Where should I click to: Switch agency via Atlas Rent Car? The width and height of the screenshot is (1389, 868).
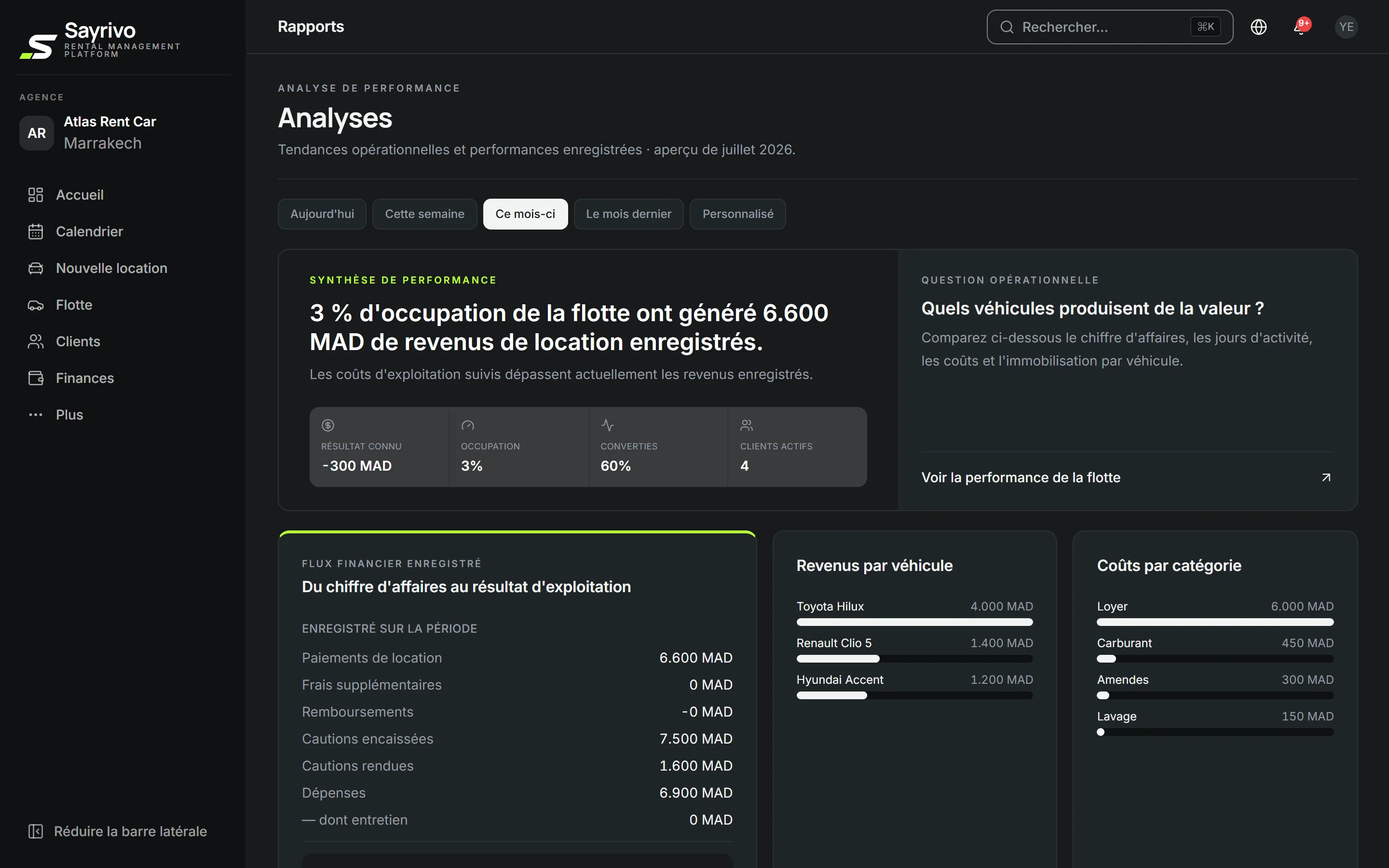pyautogui.click(x=123, y=133)
